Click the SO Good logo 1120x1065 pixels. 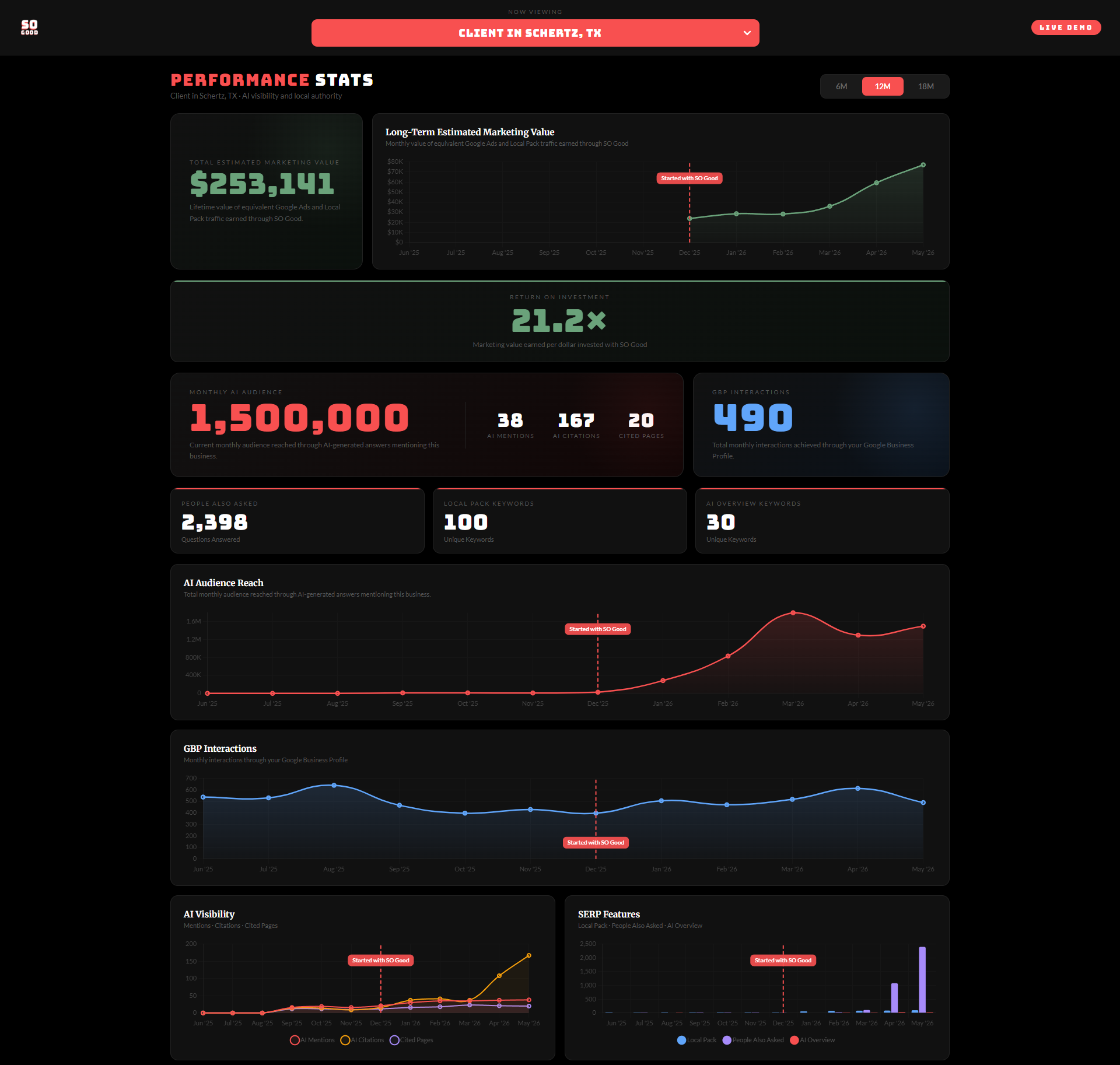click(x=29, y=27)
